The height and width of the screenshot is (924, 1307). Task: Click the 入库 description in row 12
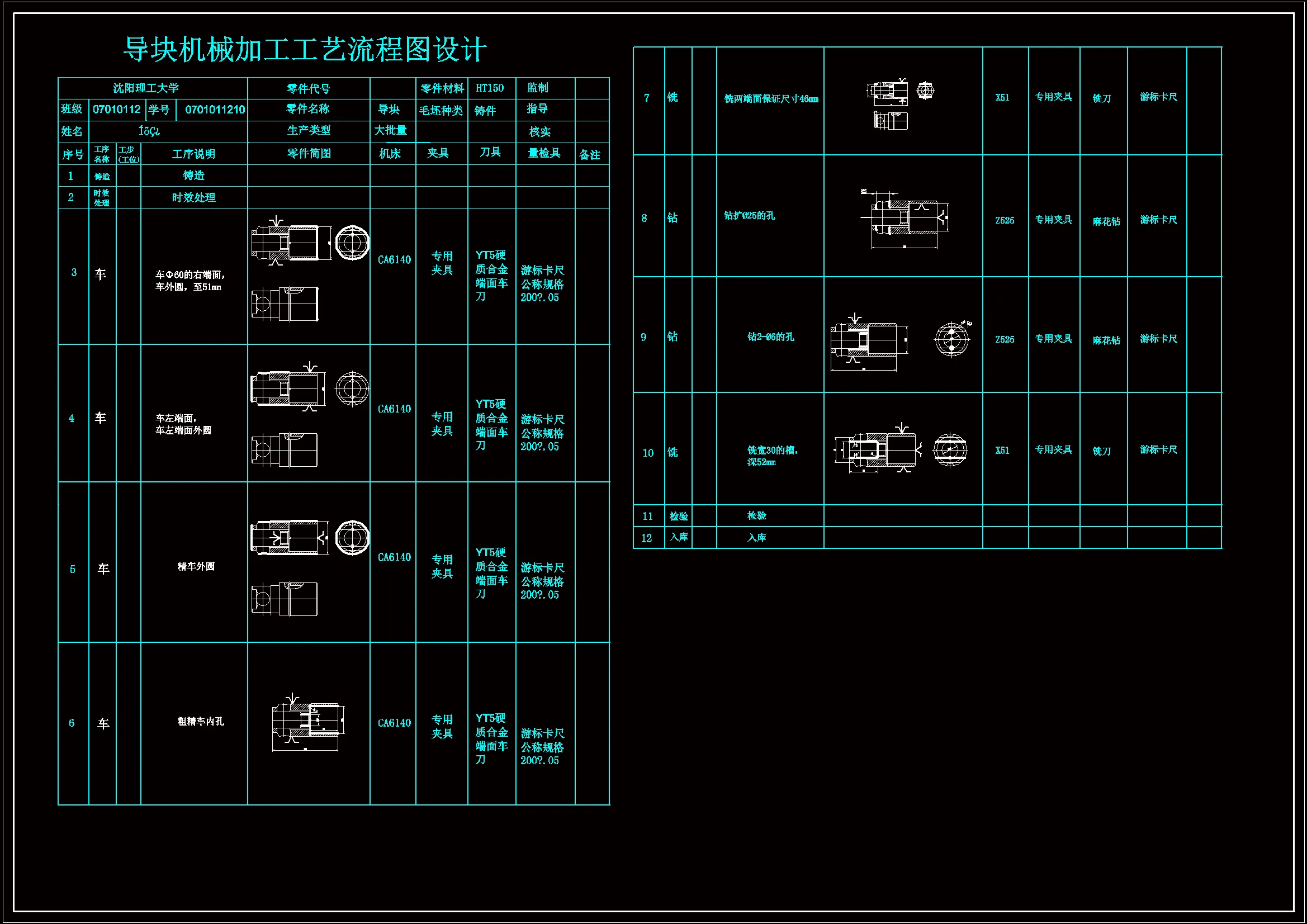(756, 537)
